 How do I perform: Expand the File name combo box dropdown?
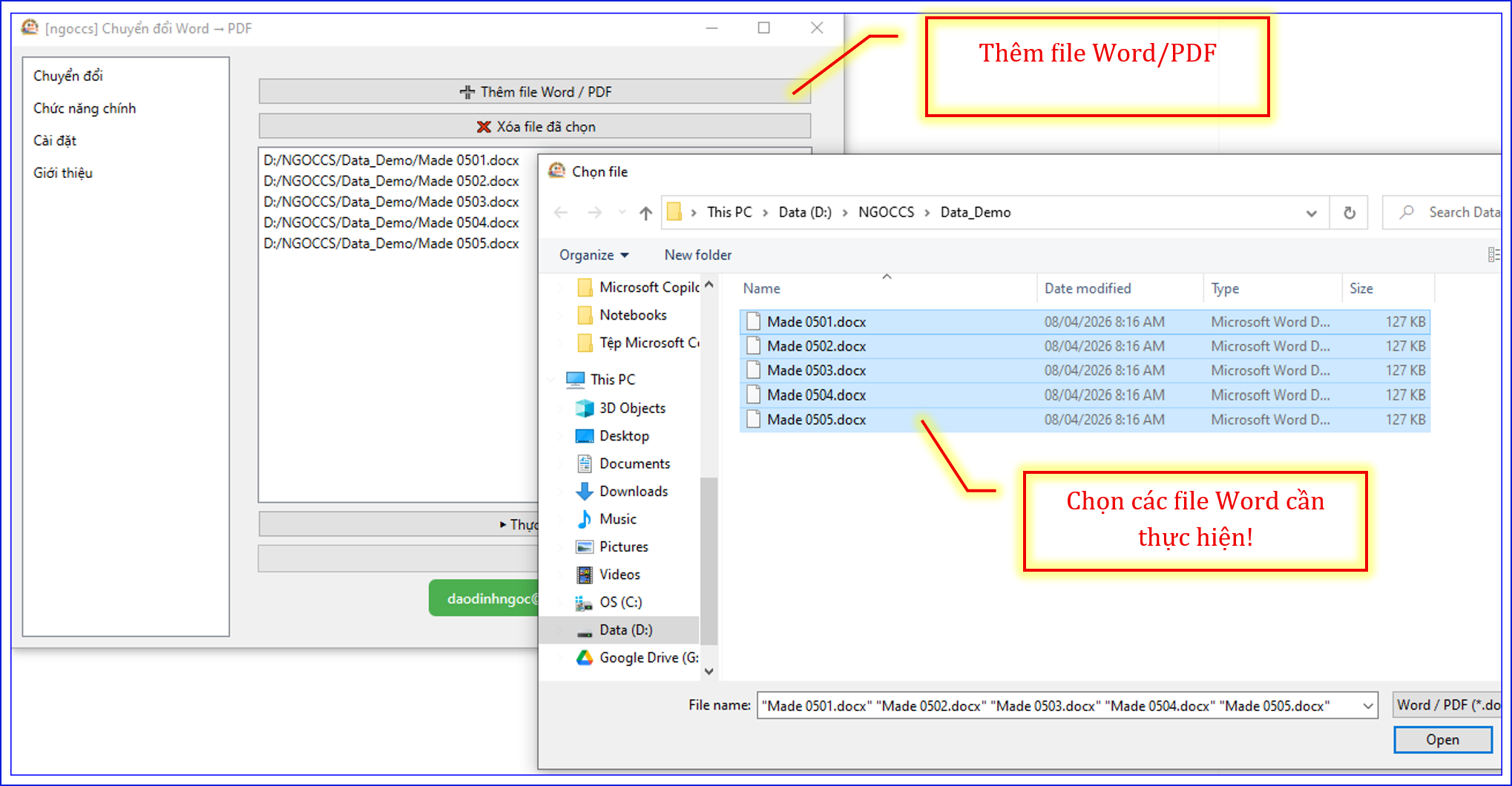point(1368,706)
